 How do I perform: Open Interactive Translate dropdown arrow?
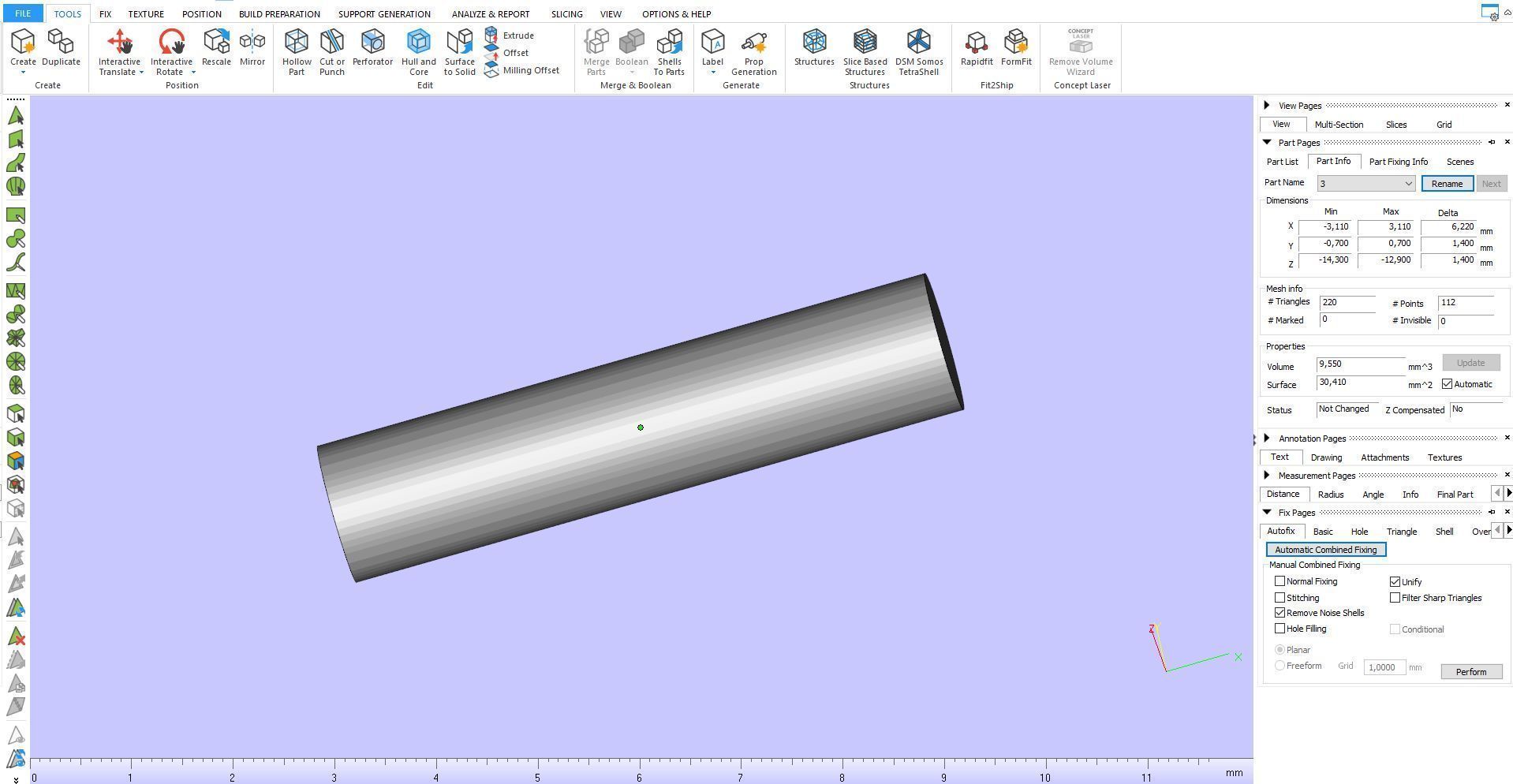(141, 73)
